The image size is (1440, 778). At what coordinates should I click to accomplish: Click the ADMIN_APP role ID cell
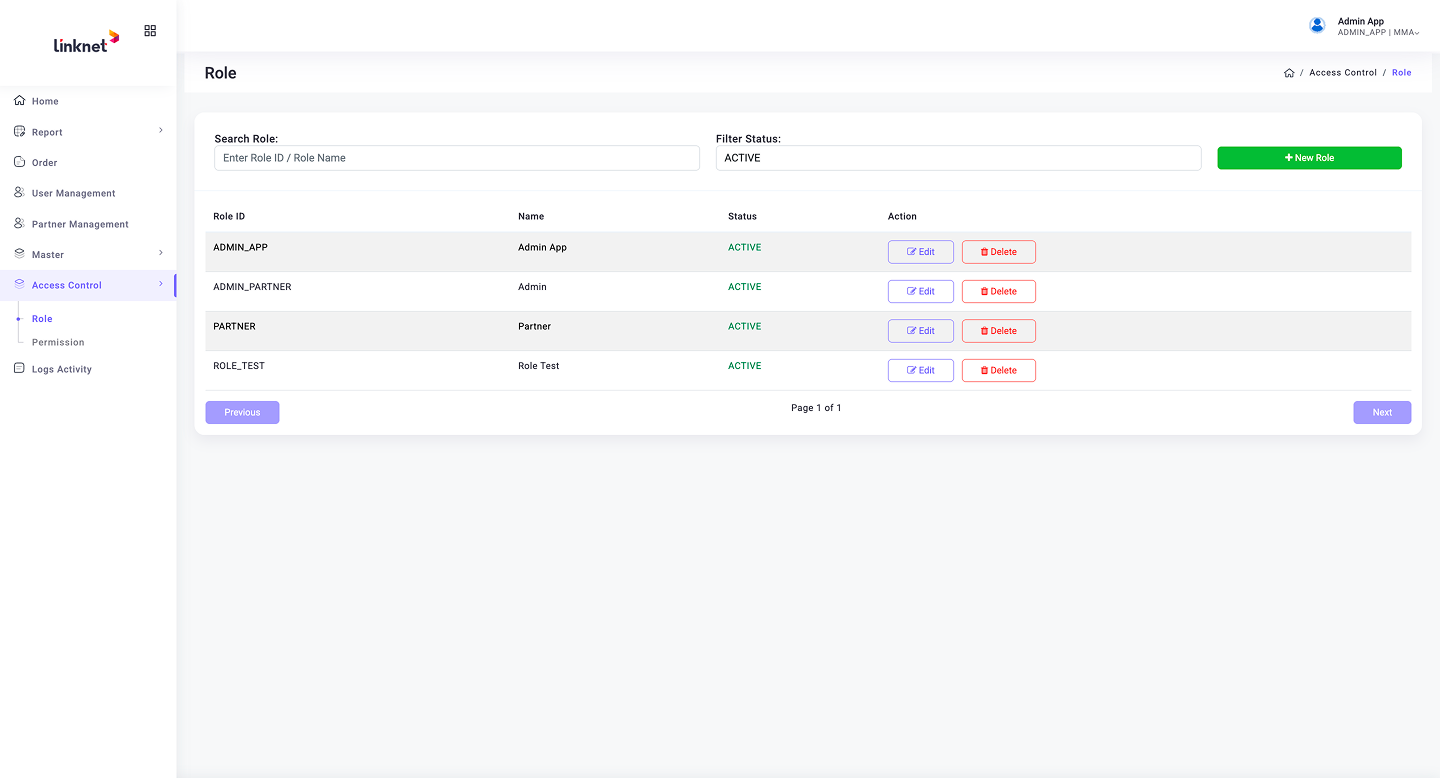tap(240, 247)
